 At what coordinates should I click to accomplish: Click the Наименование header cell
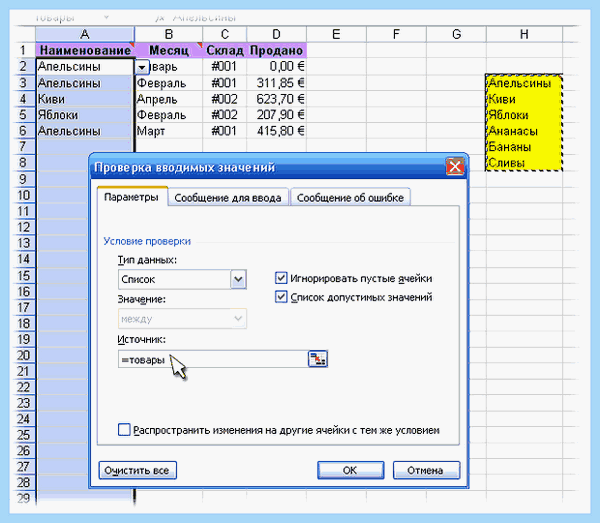pos(85,50)
